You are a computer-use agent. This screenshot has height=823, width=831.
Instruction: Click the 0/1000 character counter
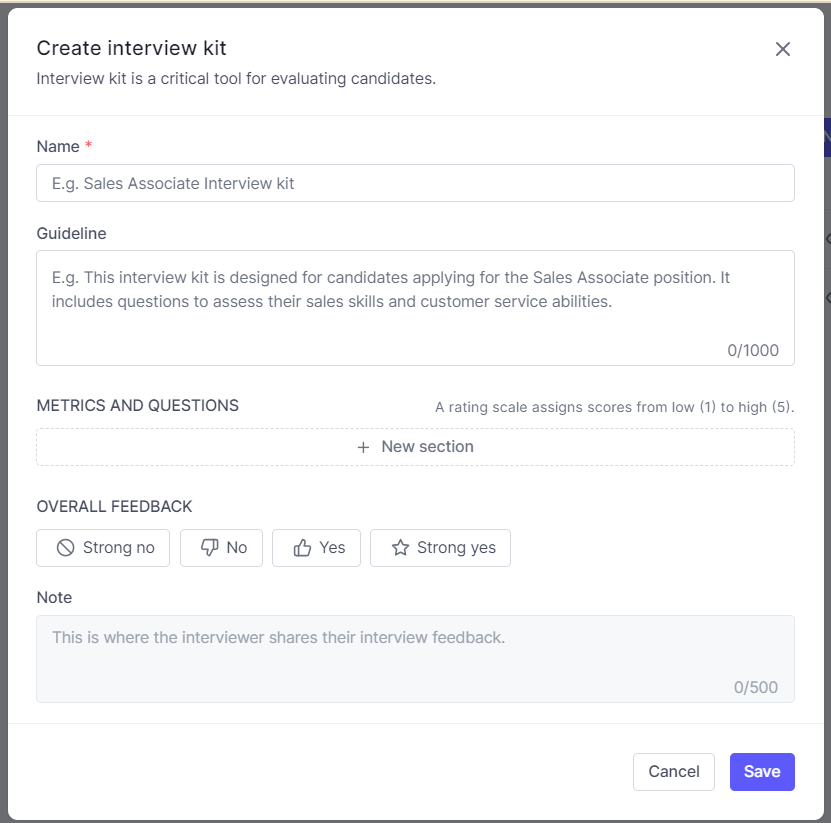tap(752, 350)
